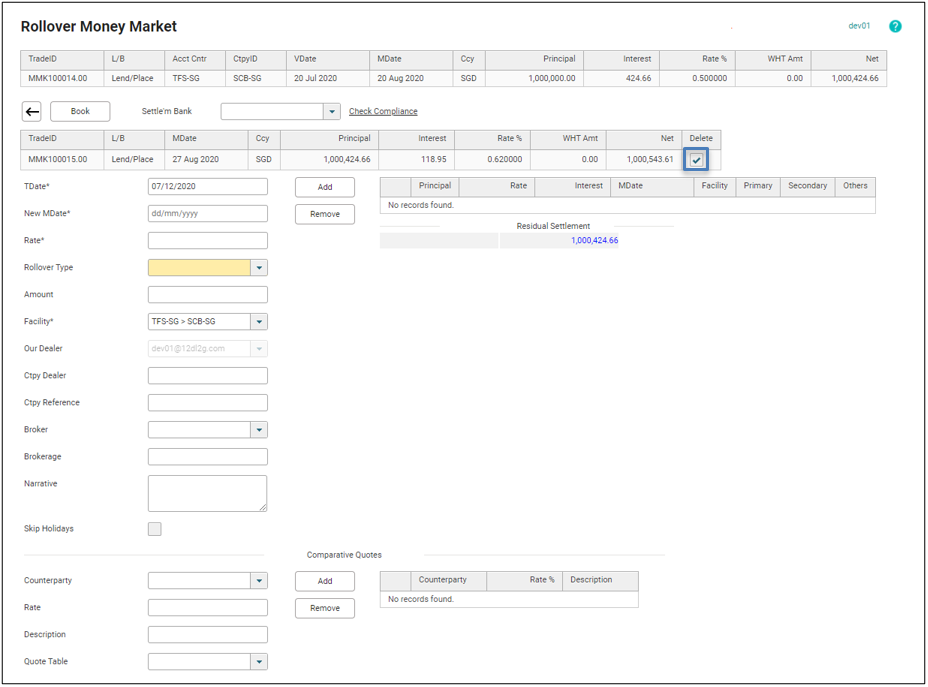
Task: Enable the Skip Holidays checkbox
Action: click(154, 529)
